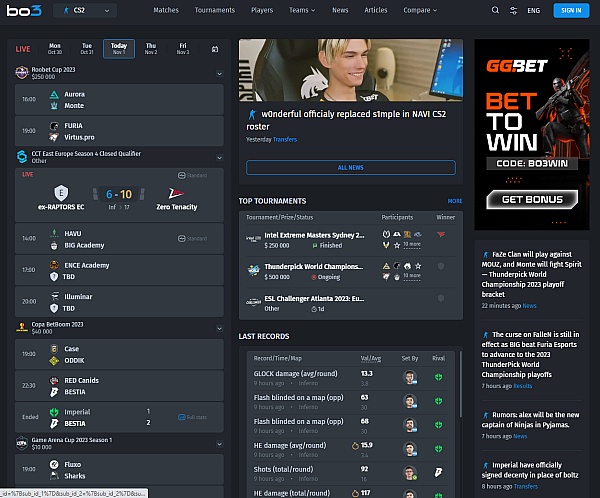Click the ENCE Academy team logo

click(x=54, y=265)
